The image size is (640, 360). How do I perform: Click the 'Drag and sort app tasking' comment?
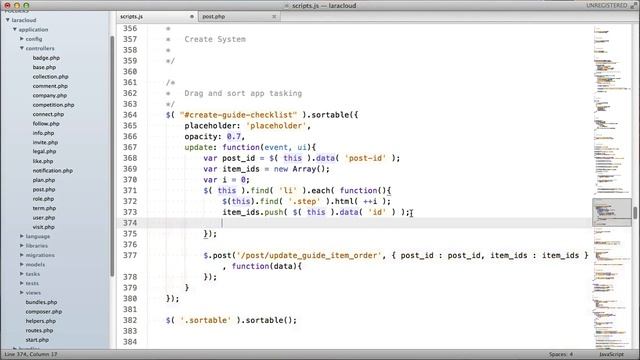click(243, 93)
